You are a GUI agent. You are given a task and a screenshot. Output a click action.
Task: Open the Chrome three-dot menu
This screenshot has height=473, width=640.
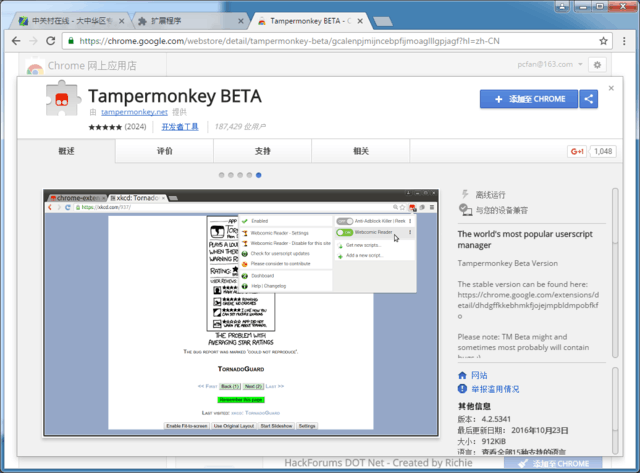point(624,41)
